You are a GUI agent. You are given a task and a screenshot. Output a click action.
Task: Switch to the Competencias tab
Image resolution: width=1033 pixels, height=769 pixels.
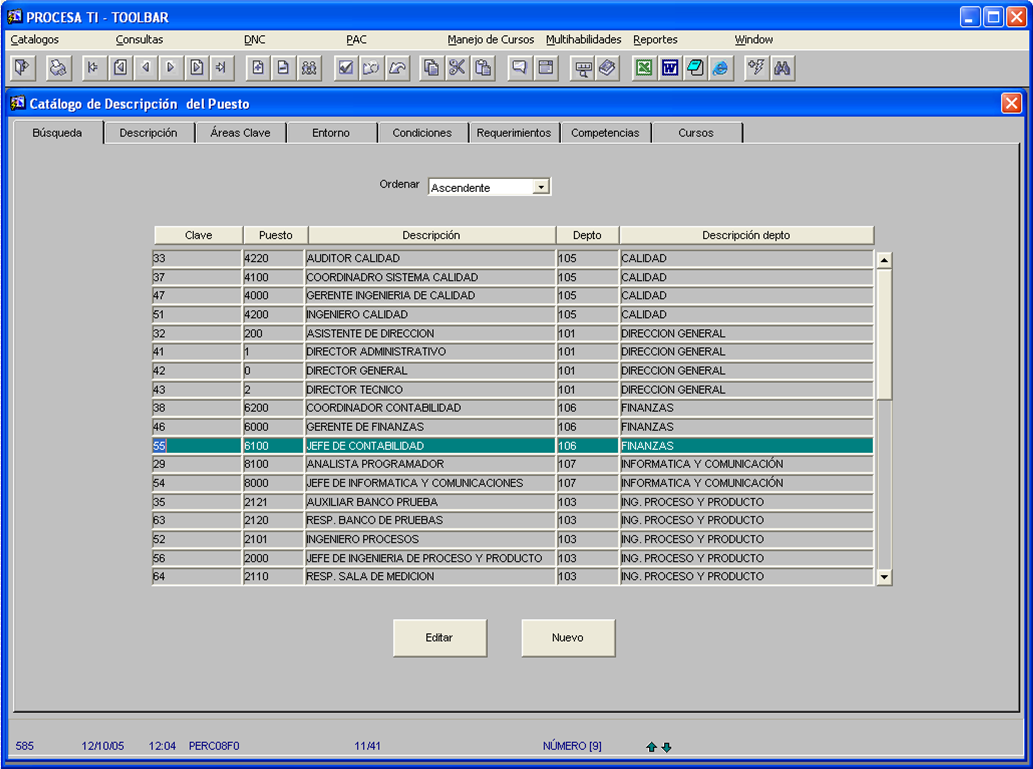[x=605, y=133]
